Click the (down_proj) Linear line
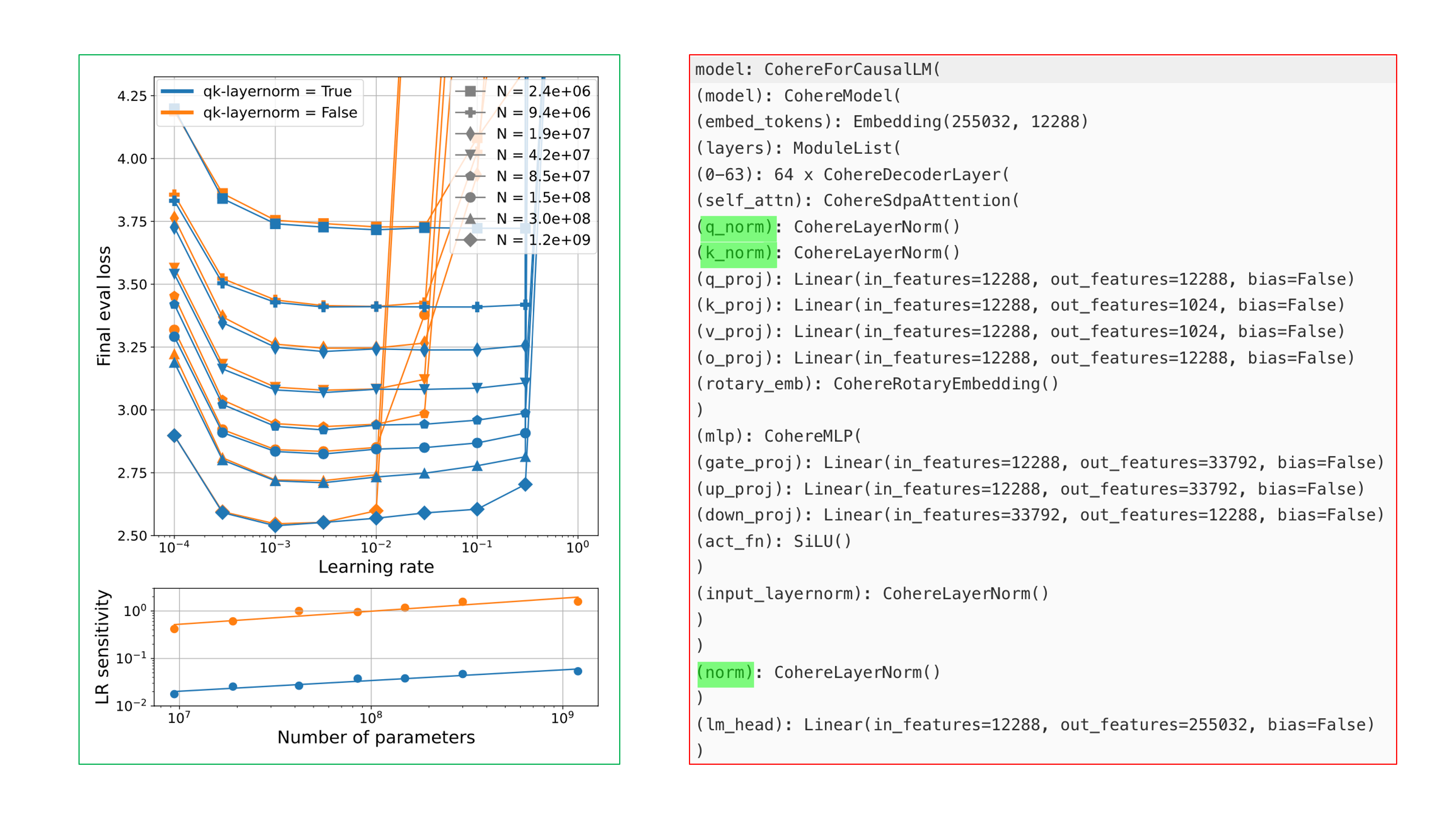The width and height of the screenshot is (1456, 819). [1040, 516]
